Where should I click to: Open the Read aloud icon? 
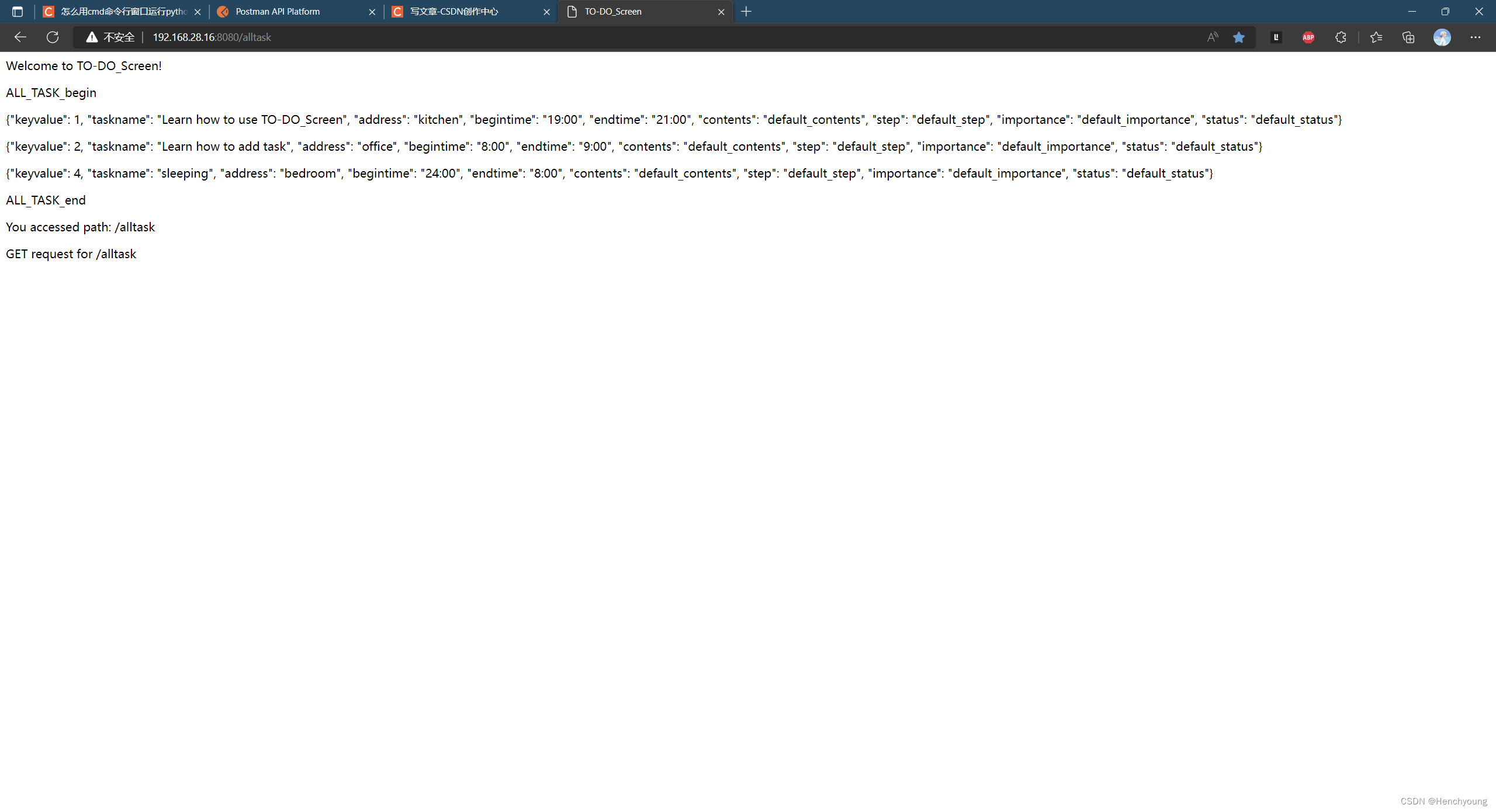1213,37
